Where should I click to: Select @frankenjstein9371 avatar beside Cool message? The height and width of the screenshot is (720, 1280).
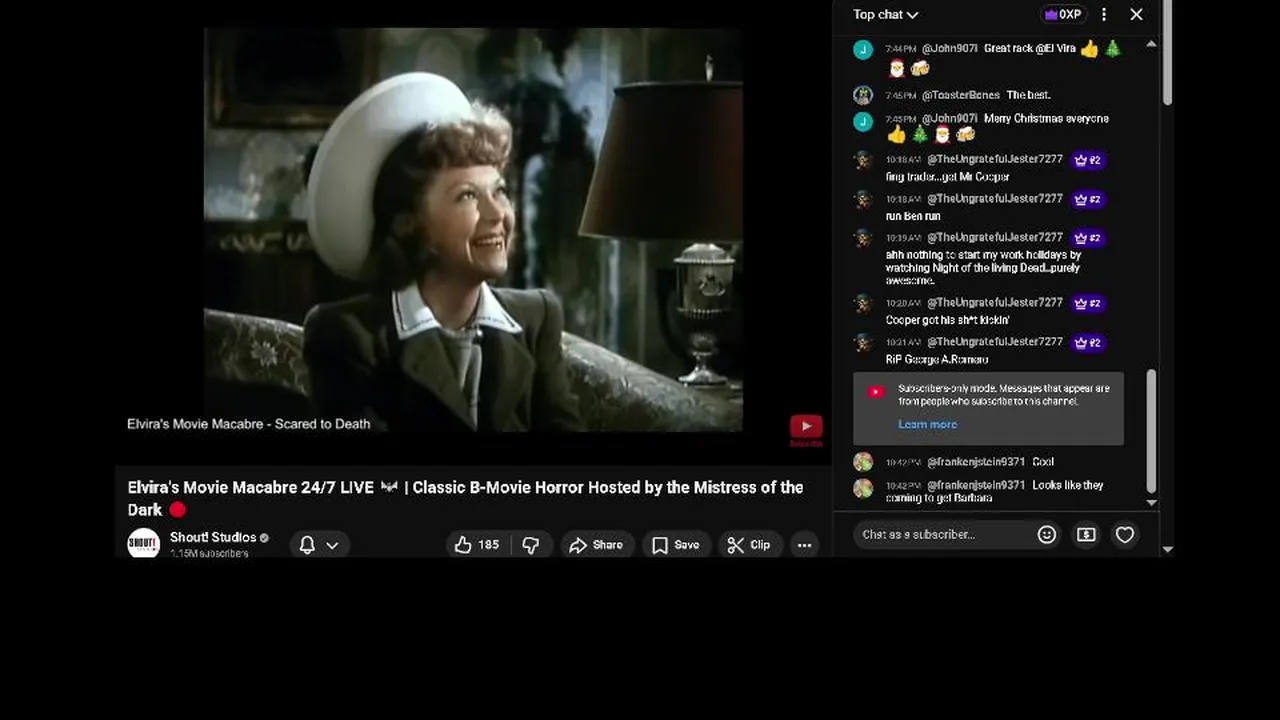863,462
